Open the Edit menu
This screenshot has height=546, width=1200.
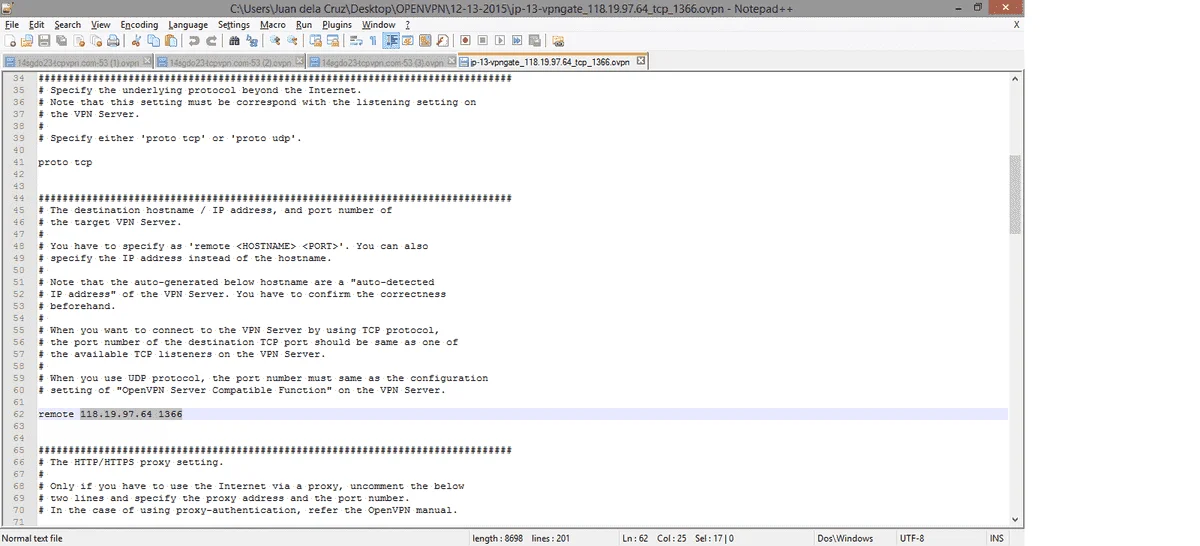tap(37, 24)
